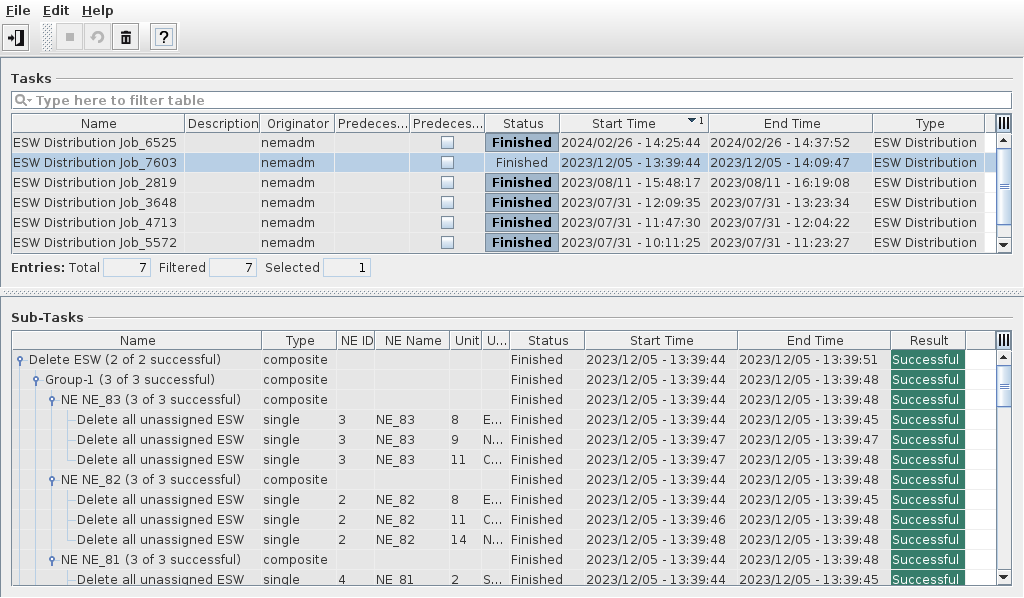Open the File menu
1024x598 pixels.
point(18,10)
